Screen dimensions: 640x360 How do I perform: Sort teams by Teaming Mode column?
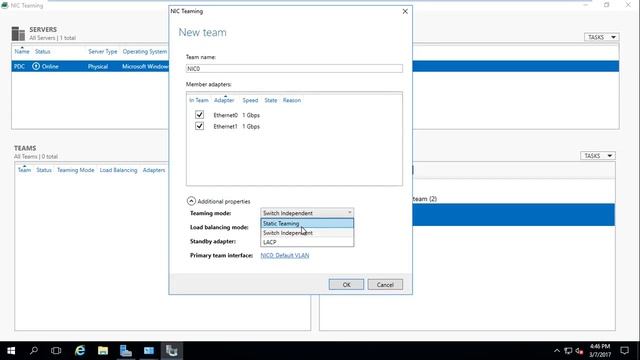point(76,170)
